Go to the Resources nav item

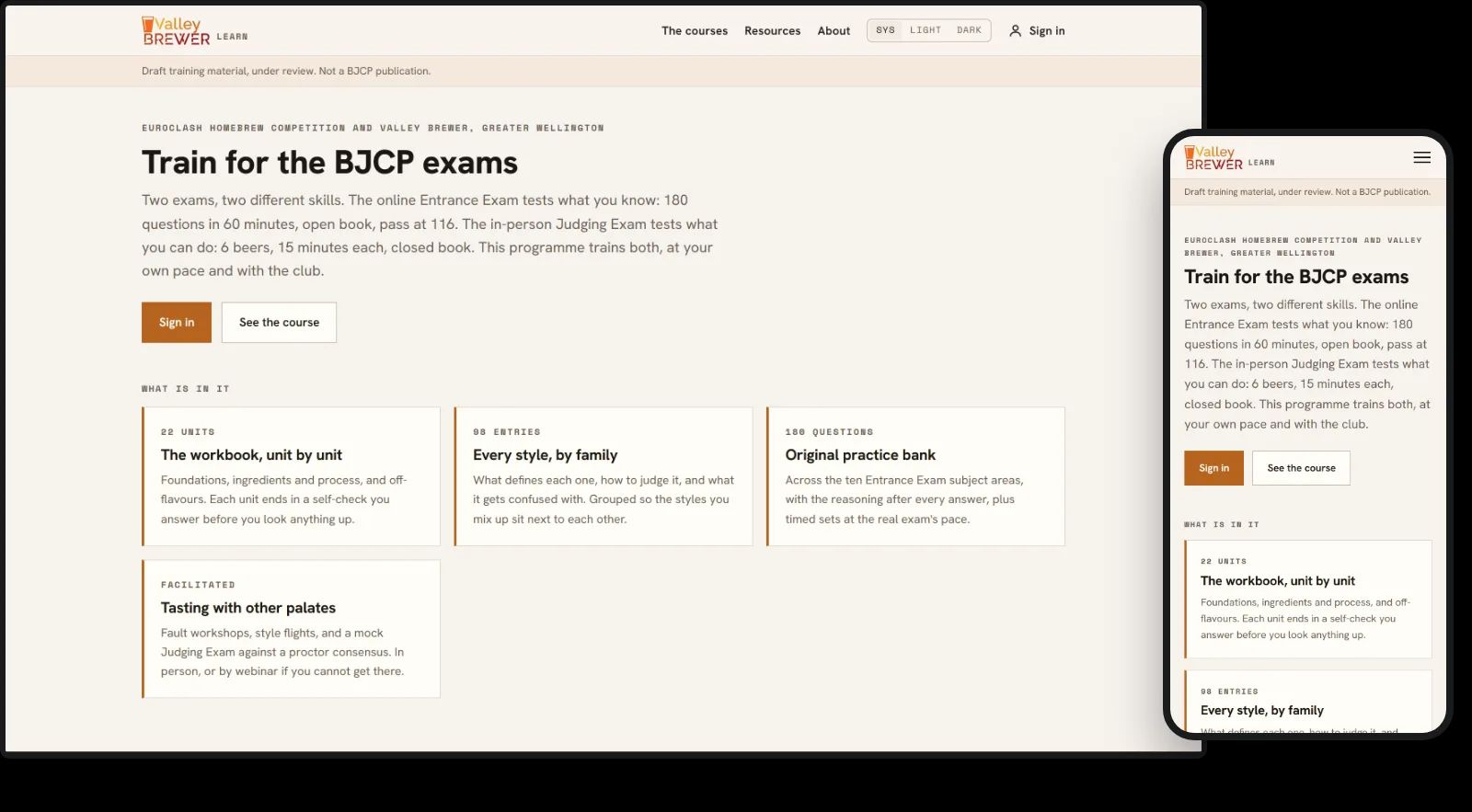[773, 31]
